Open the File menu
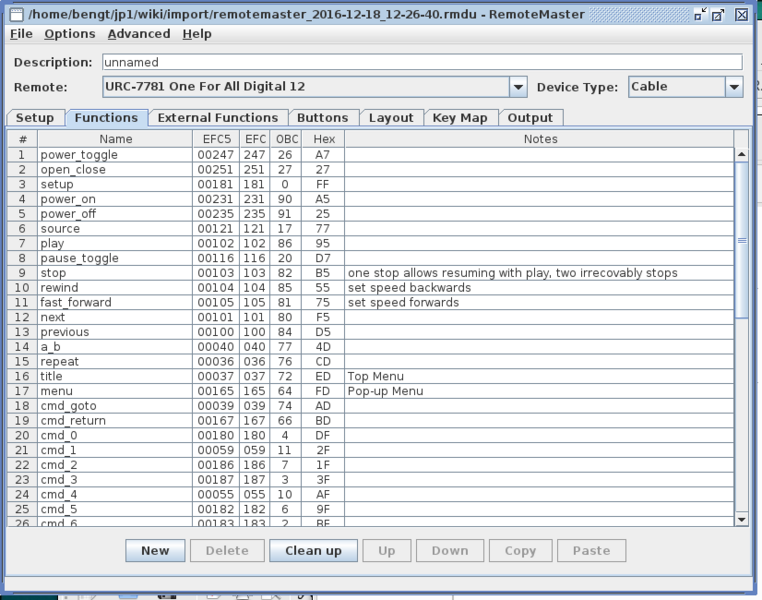The width and height of the screenshot is (762, 600). click(x=21, y=34)
